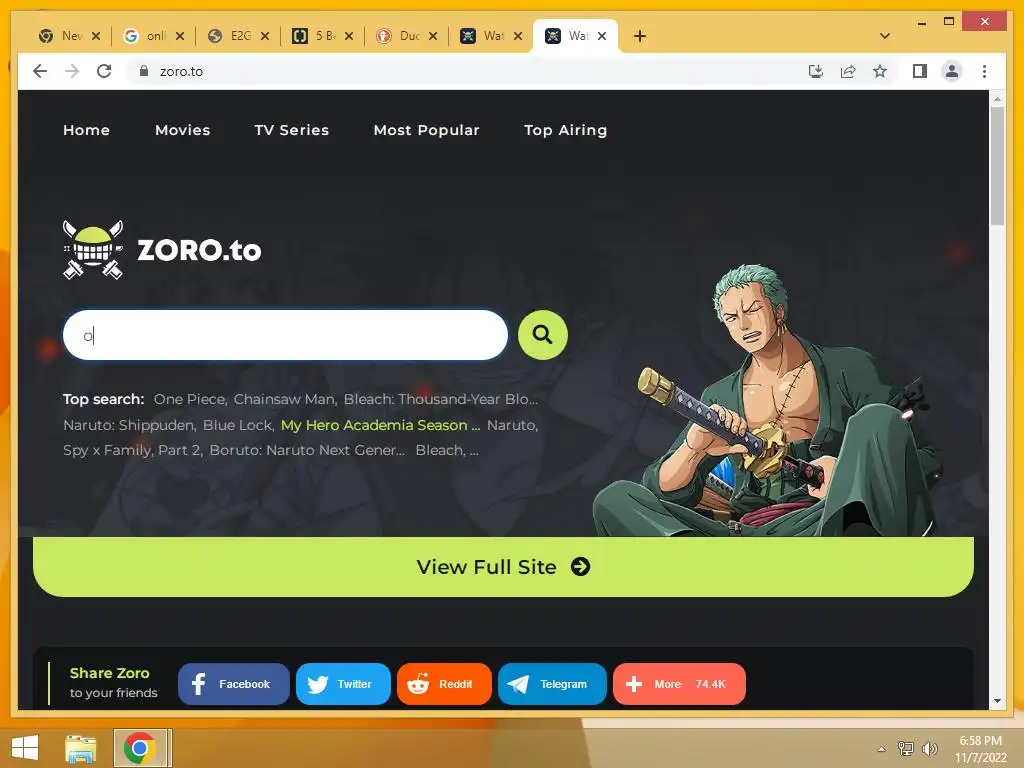Screen dimensions: 1024x768
Task: Switch to the 'onli' Google tab
Action: click(x=147, y=36)
